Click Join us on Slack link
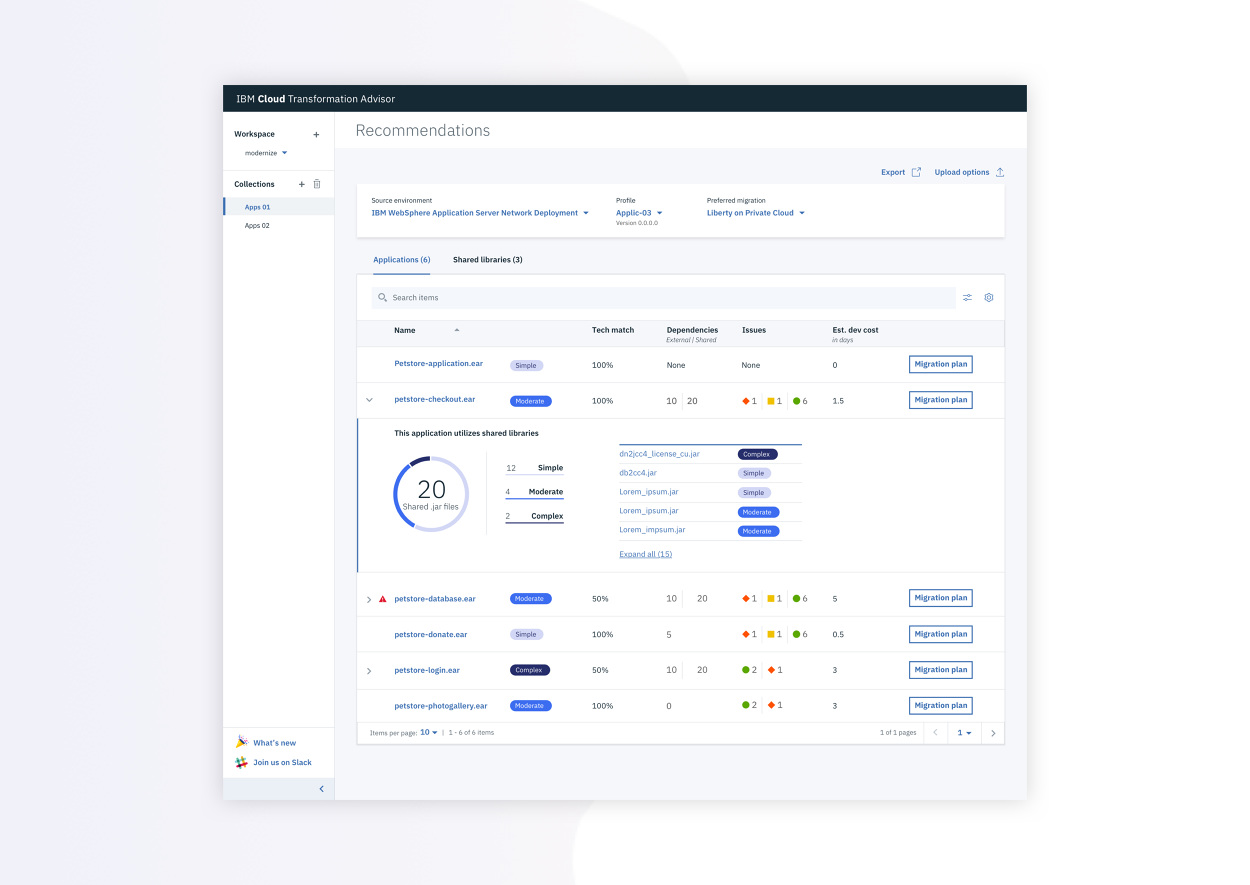The width and height of the screenshot is (1250, 885). 282,762
